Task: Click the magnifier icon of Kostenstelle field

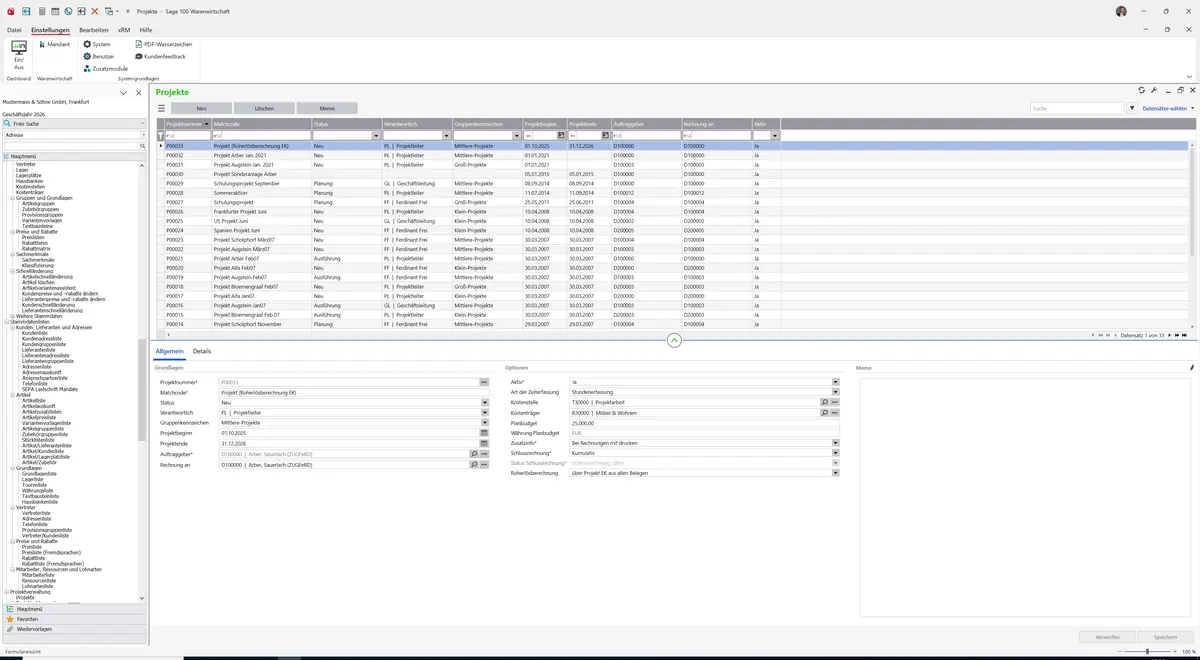Action: [825, 402]
